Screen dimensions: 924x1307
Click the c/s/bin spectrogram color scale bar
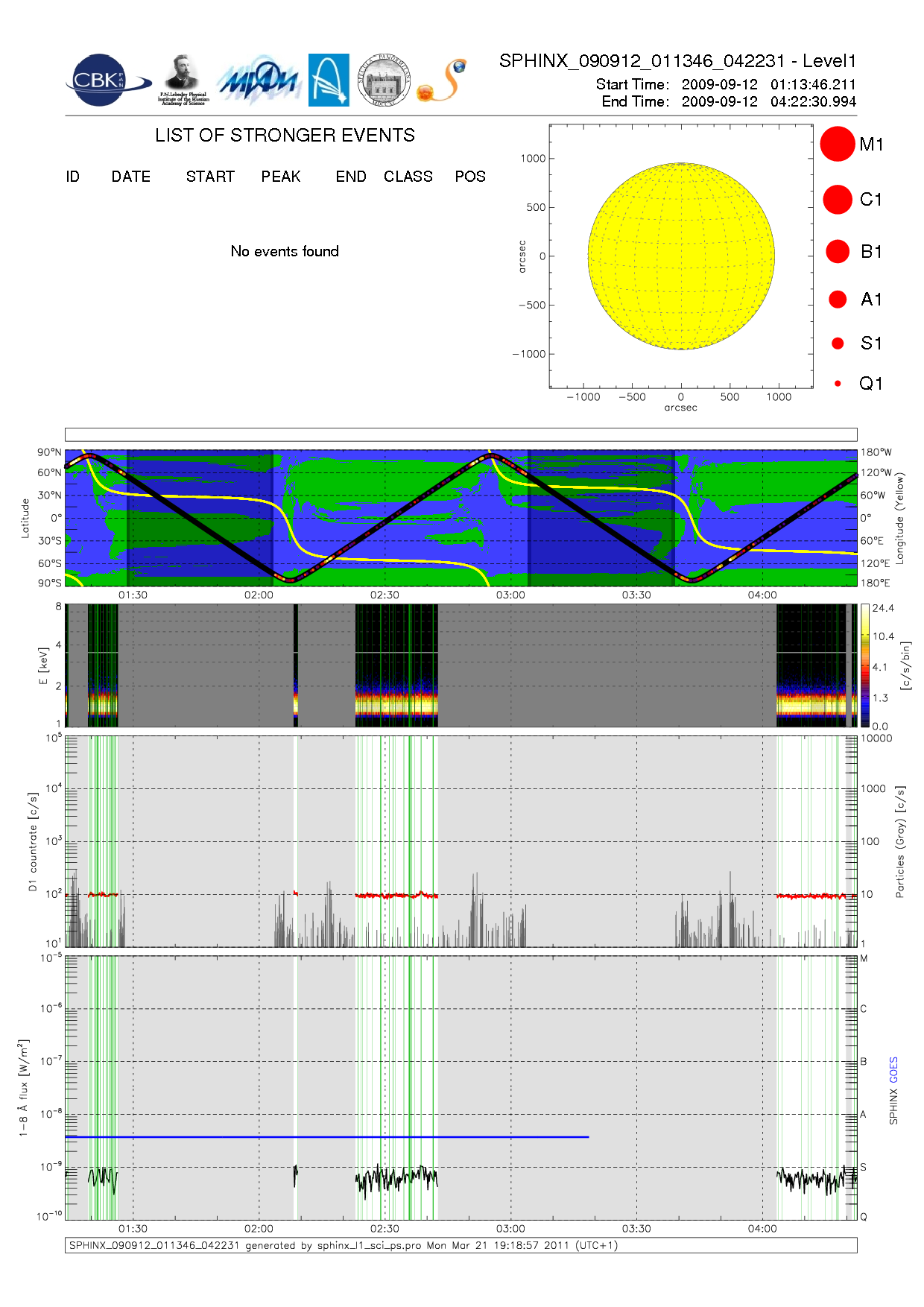[x=864, y=665]
